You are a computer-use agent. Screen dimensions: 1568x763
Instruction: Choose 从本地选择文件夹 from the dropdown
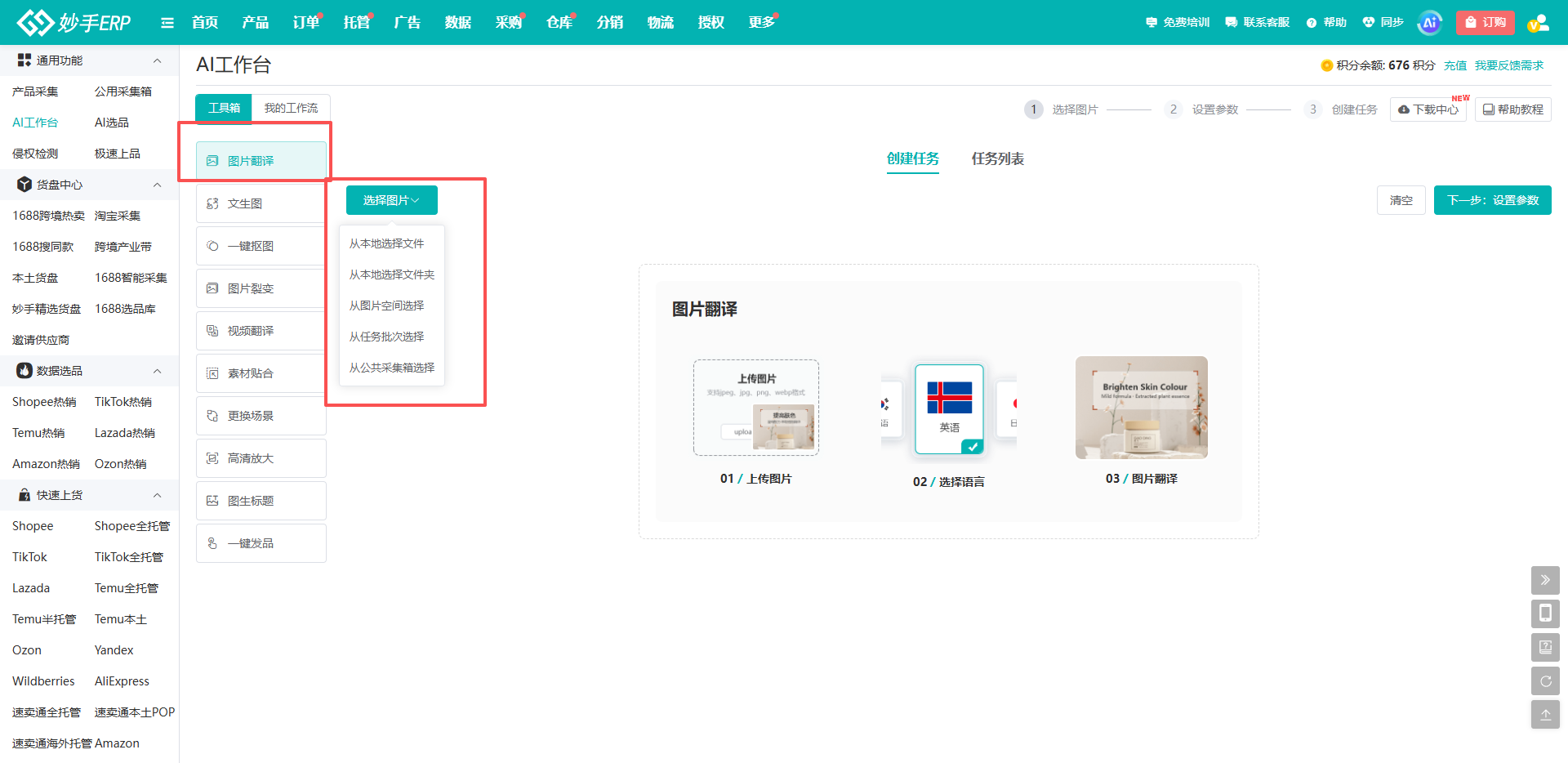point(392,274)
